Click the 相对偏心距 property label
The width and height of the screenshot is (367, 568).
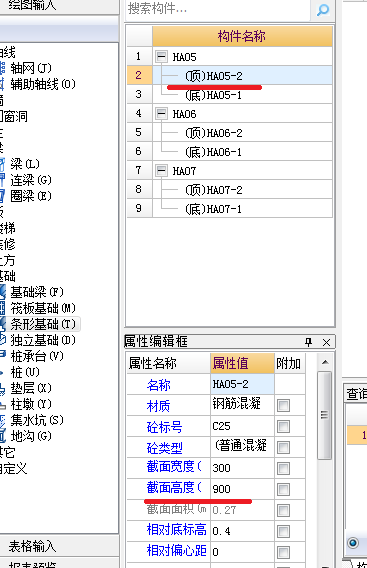point(176,551)
